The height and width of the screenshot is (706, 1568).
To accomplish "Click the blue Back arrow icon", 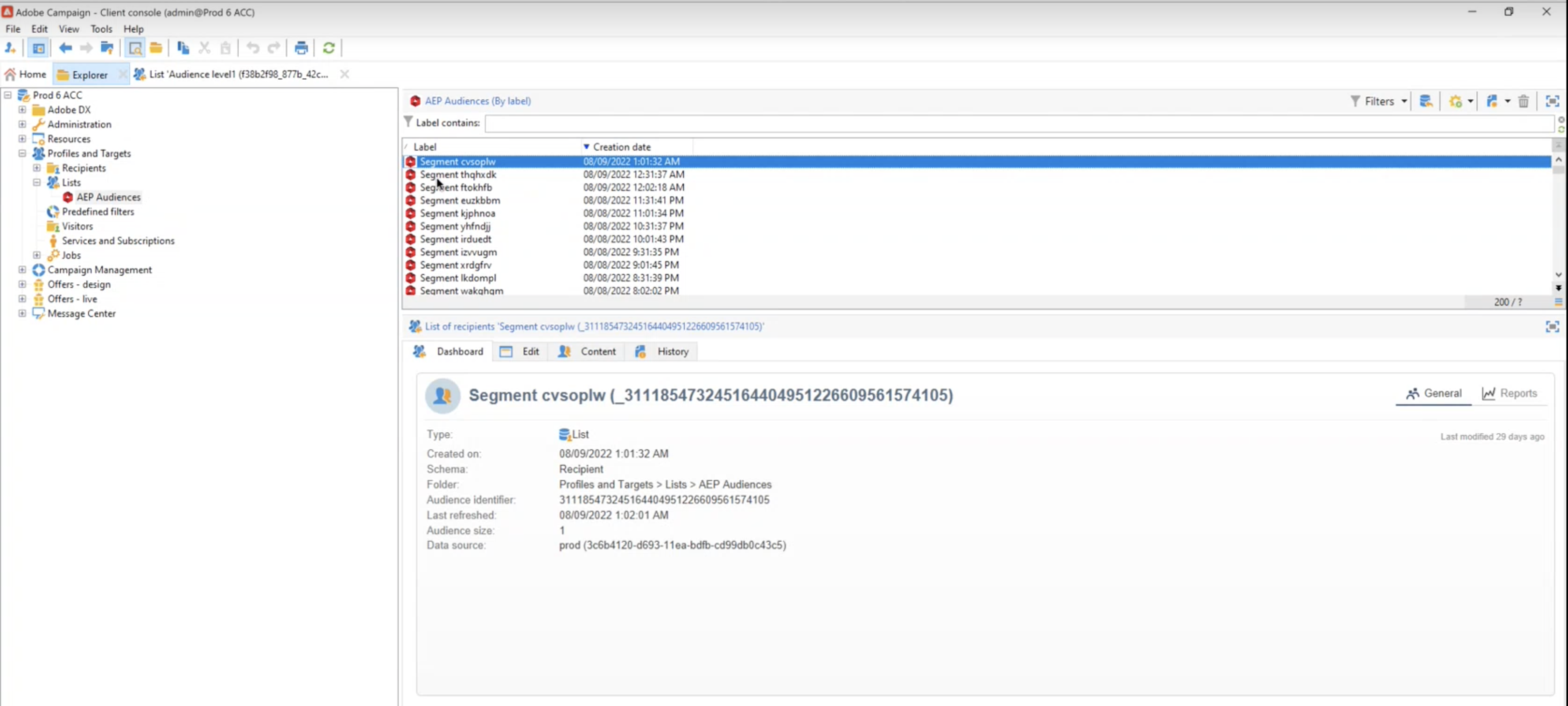I will pos(65,48).
